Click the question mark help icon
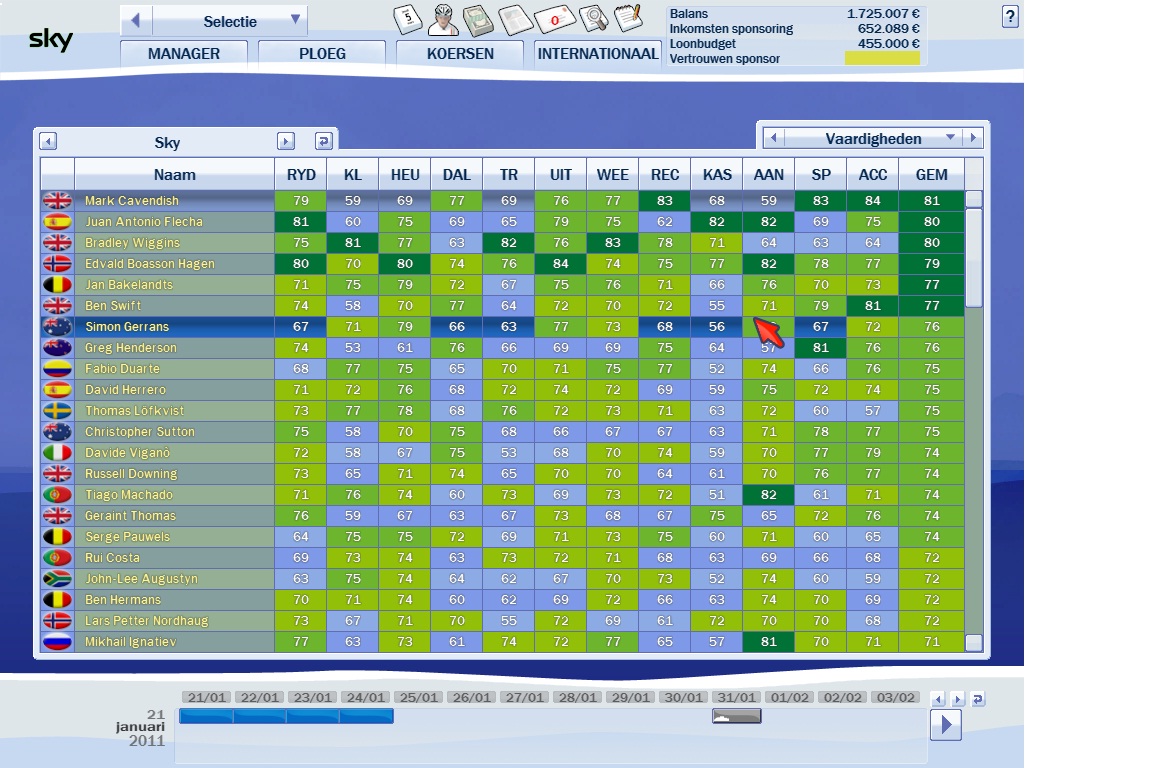Viewport: 1152px width, 768px height. point(1010,16)
